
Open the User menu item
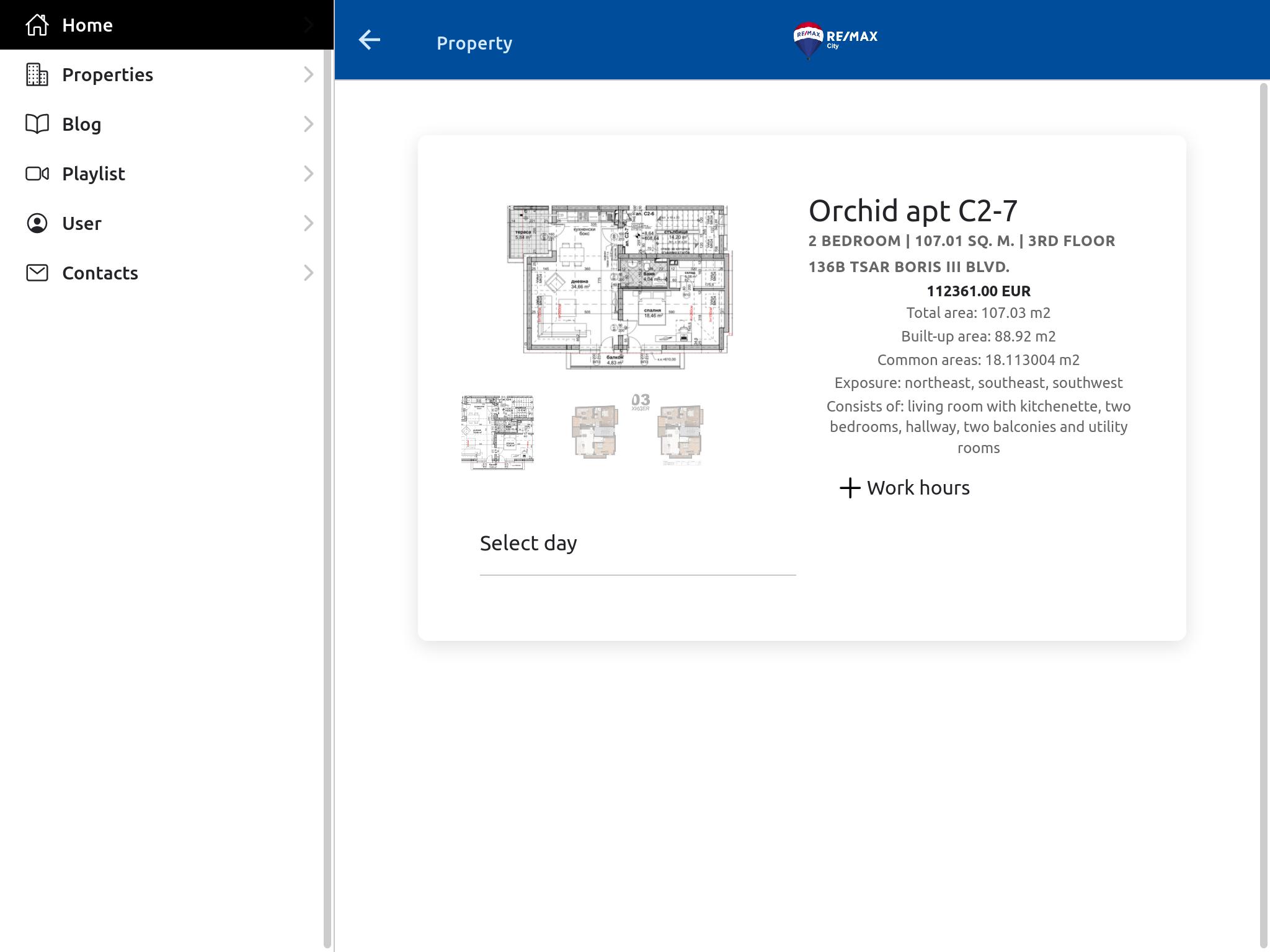point(162,223)
